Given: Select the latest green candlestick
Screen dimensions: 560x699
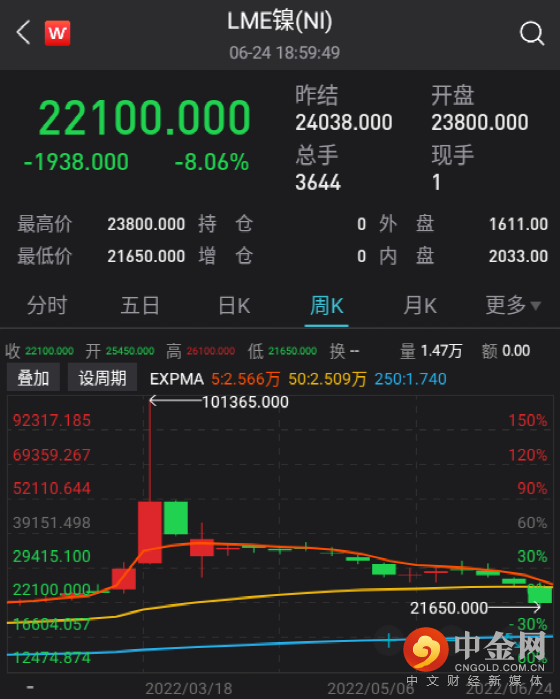Looking at the screenshot, I should 540,595.
